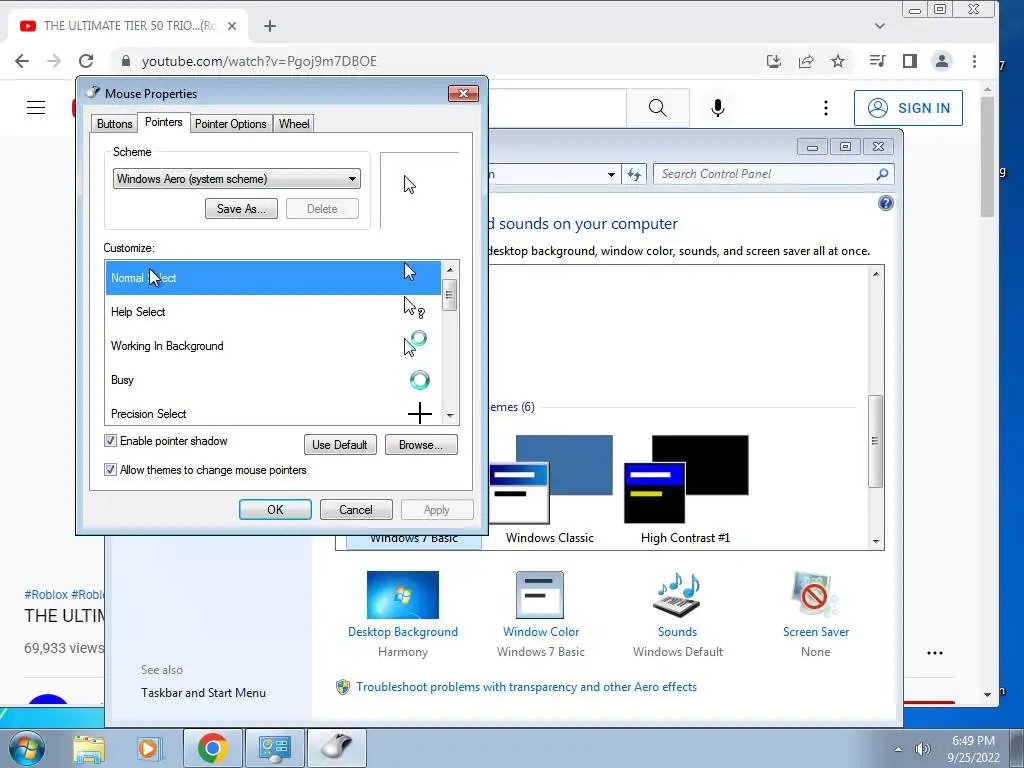This screenshot has height=768, width=1024.
Task: Show hidden system tray icons
Action: 898,749
